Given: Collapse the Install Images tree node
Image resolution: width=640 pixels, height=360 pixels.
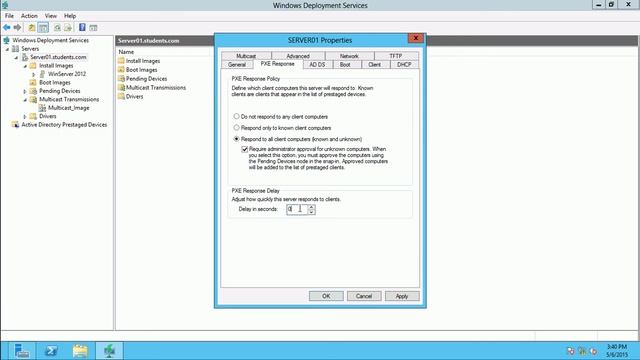Looking at the screenshot, I should [25, 66].
